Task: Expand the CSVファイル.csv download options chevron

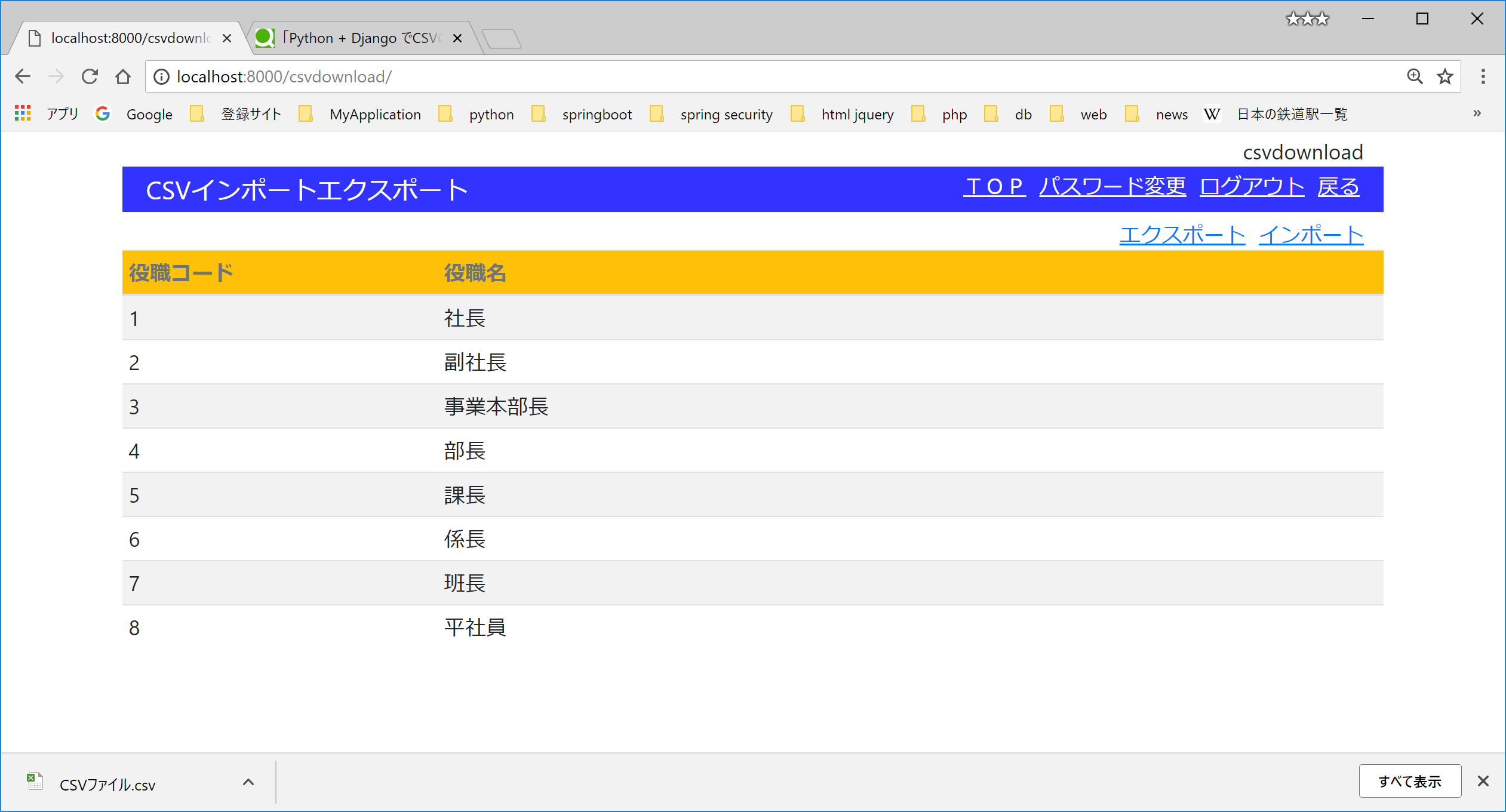Action: point(248,783)
